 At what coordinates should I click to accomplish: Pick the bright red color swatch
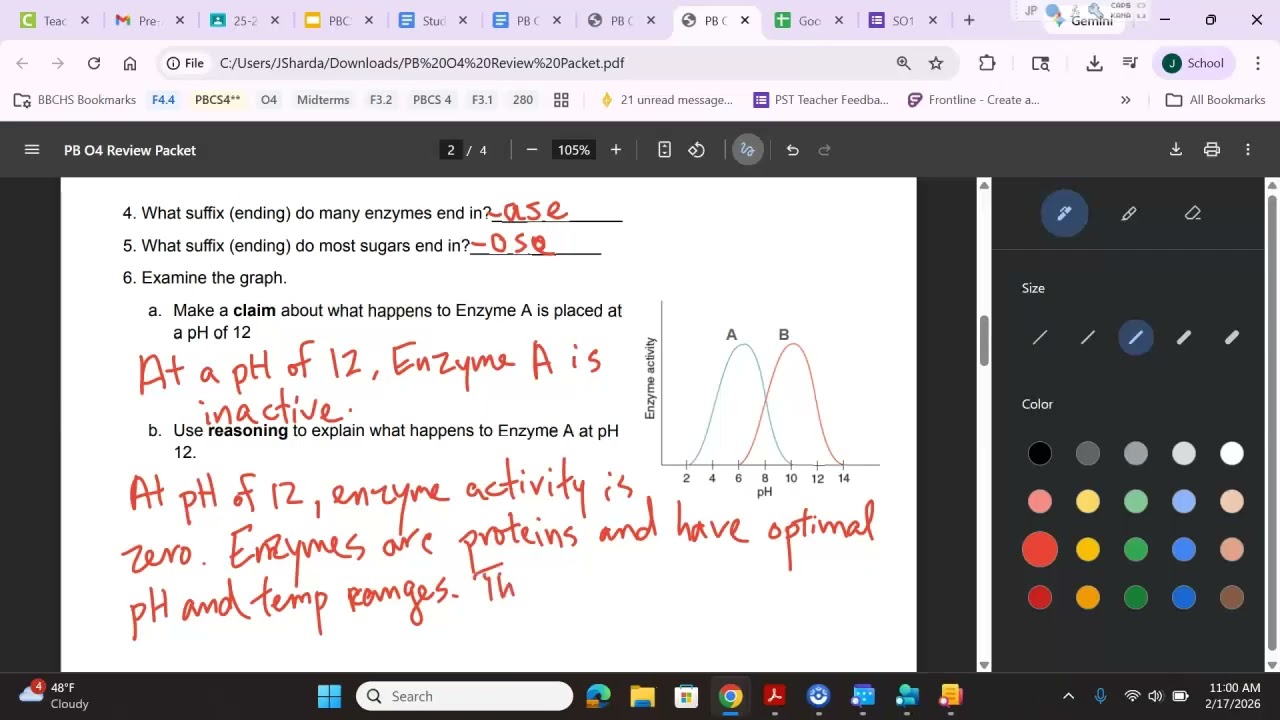click(x=1040, y=549)
